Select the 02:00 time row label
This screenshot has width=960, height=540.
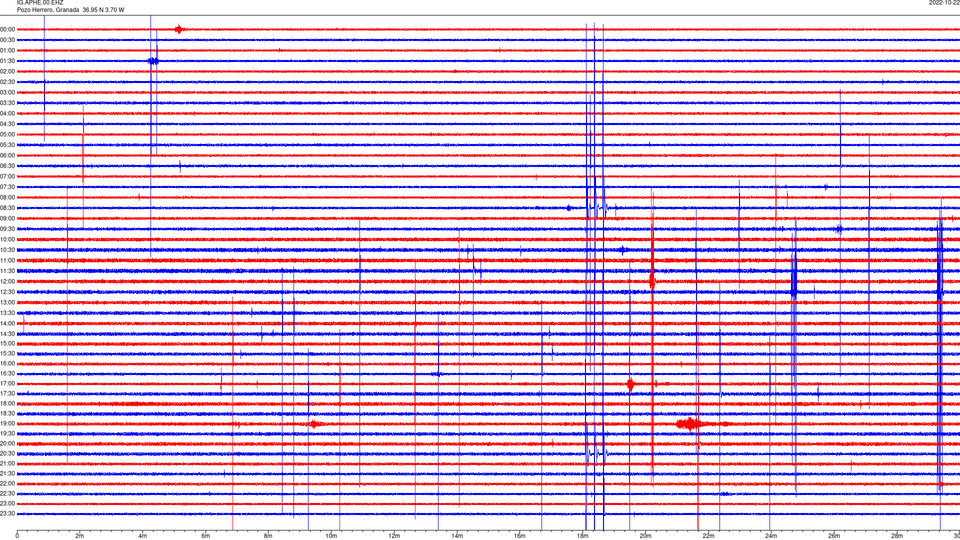click(x=8, y=72)
